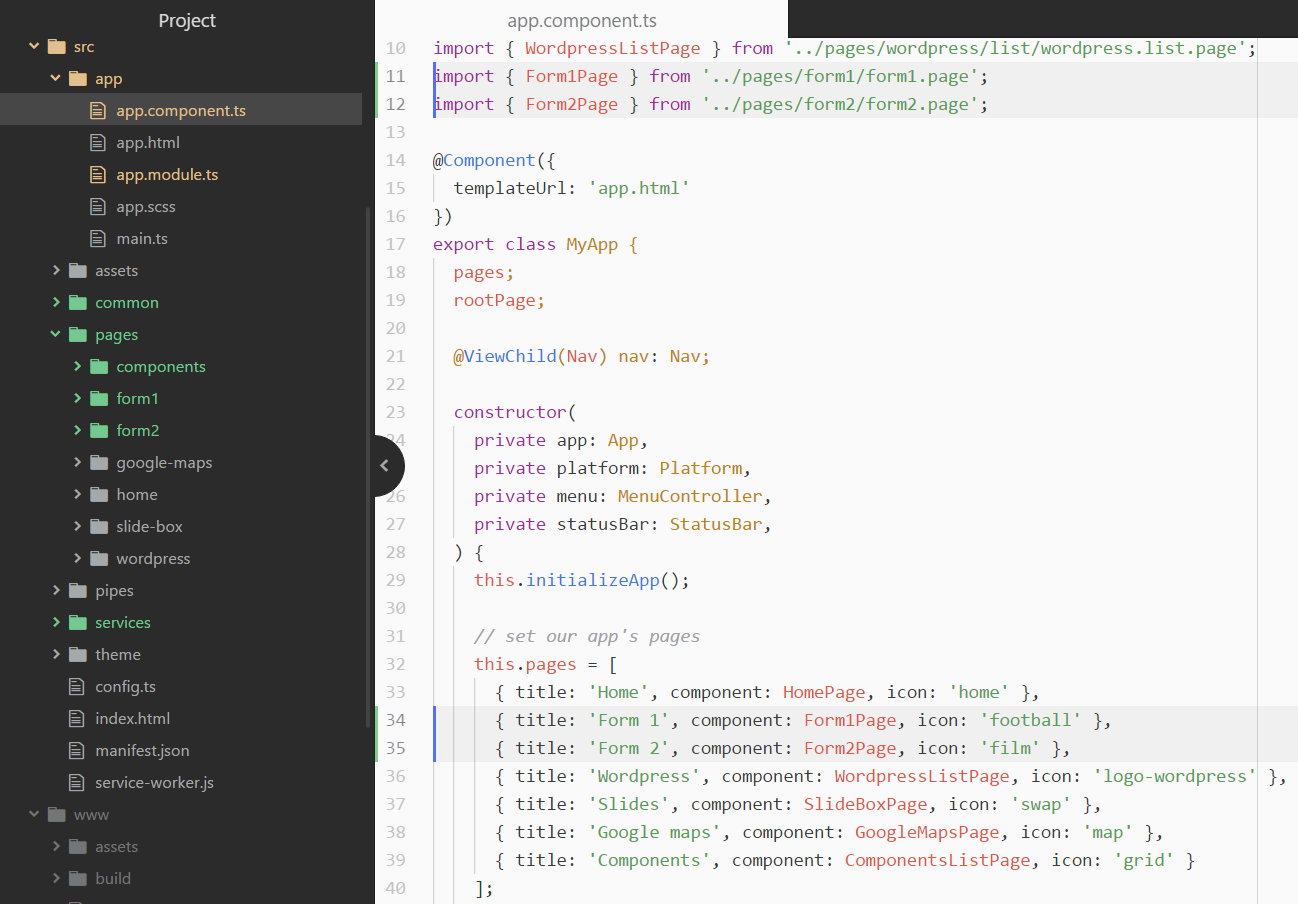Expand the common folder chevron
Screen dimensions: 1298x904
tap(56, 302)
